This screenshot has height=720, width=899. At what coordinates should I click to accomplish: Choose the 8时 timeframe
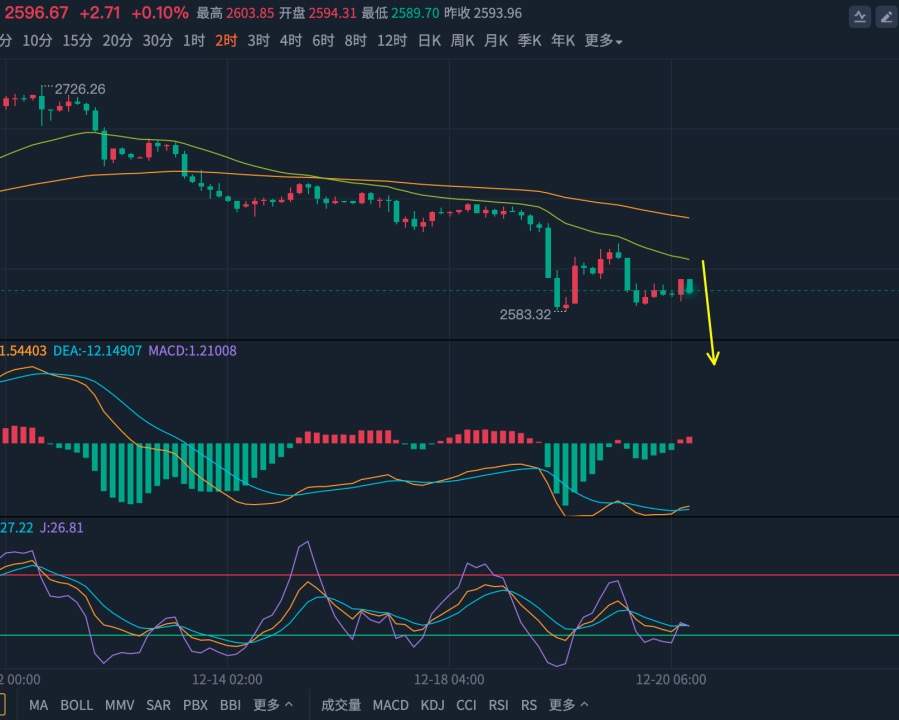click(355, 41)
